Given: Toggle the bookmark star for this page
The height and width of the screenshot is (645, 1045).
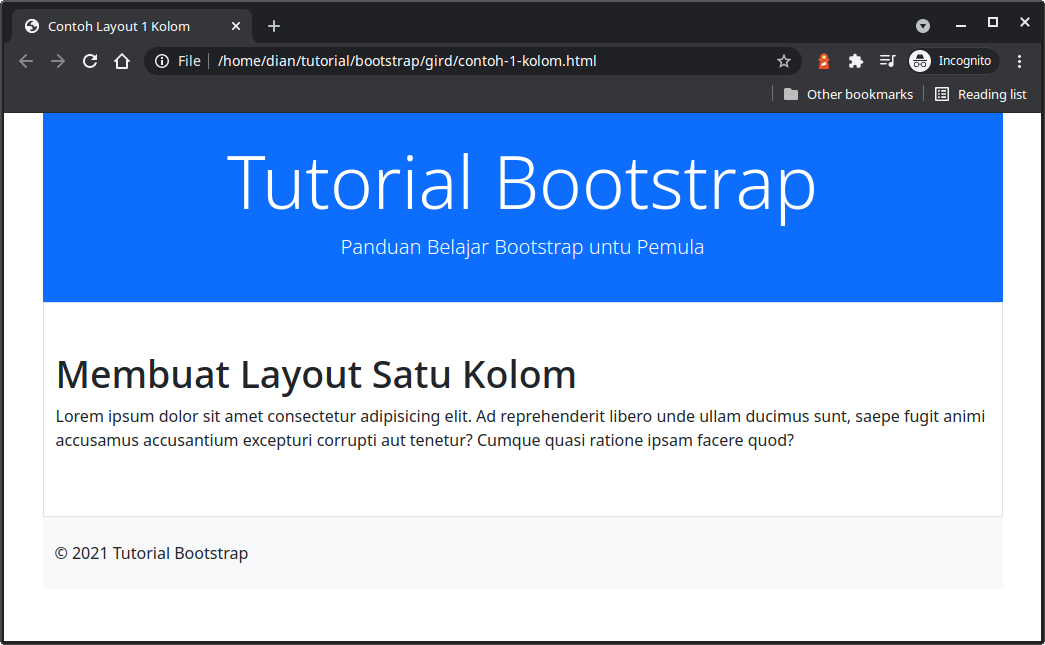Looking at the screenshot, I should click(784, 61).
